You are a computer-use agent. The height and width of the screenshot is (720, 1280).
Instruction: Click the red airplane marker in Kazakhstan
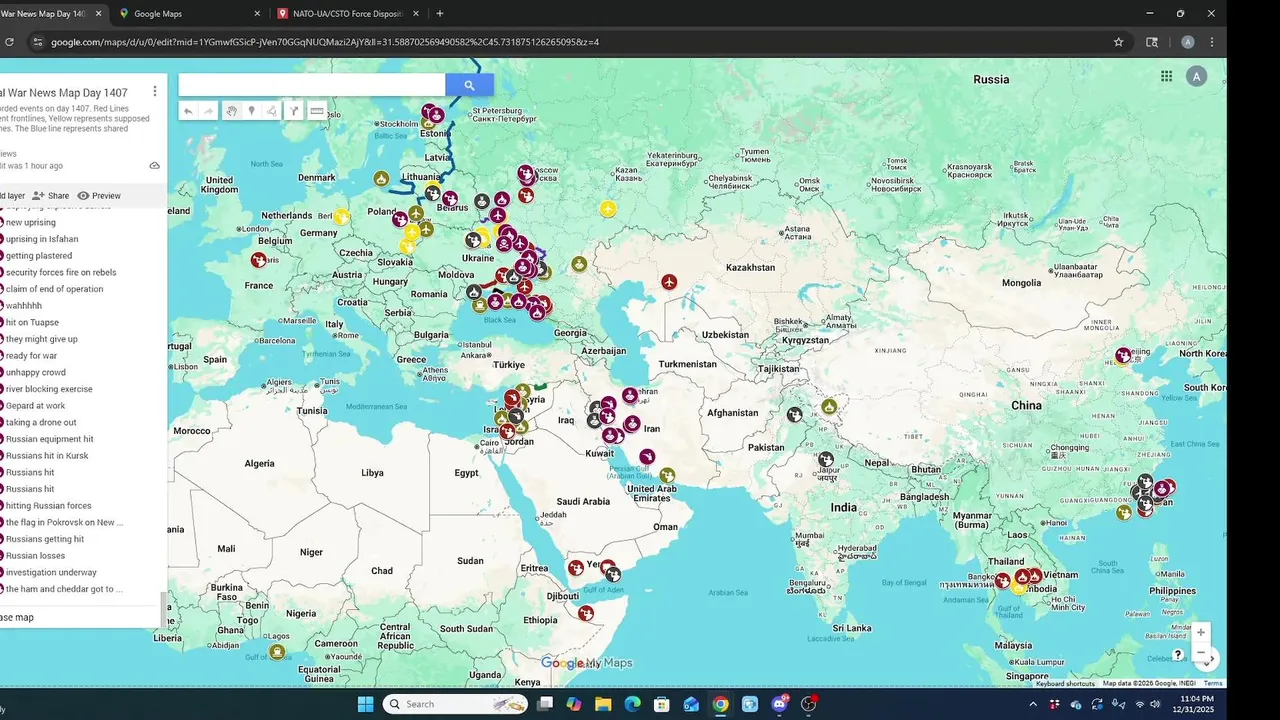point(669,282)
